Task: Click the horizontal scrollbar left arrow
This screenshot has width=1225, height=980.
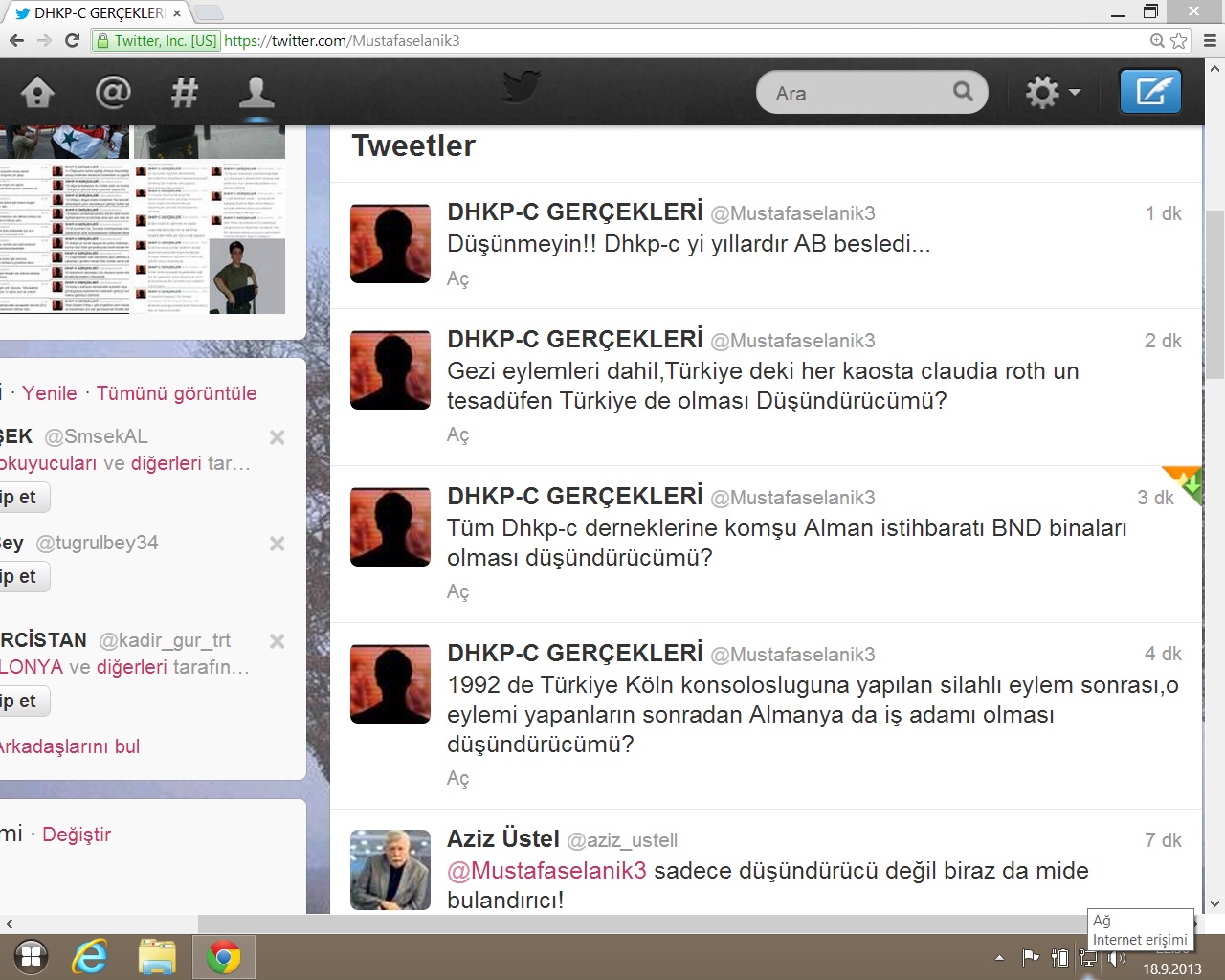Action: tap(9, 924)
